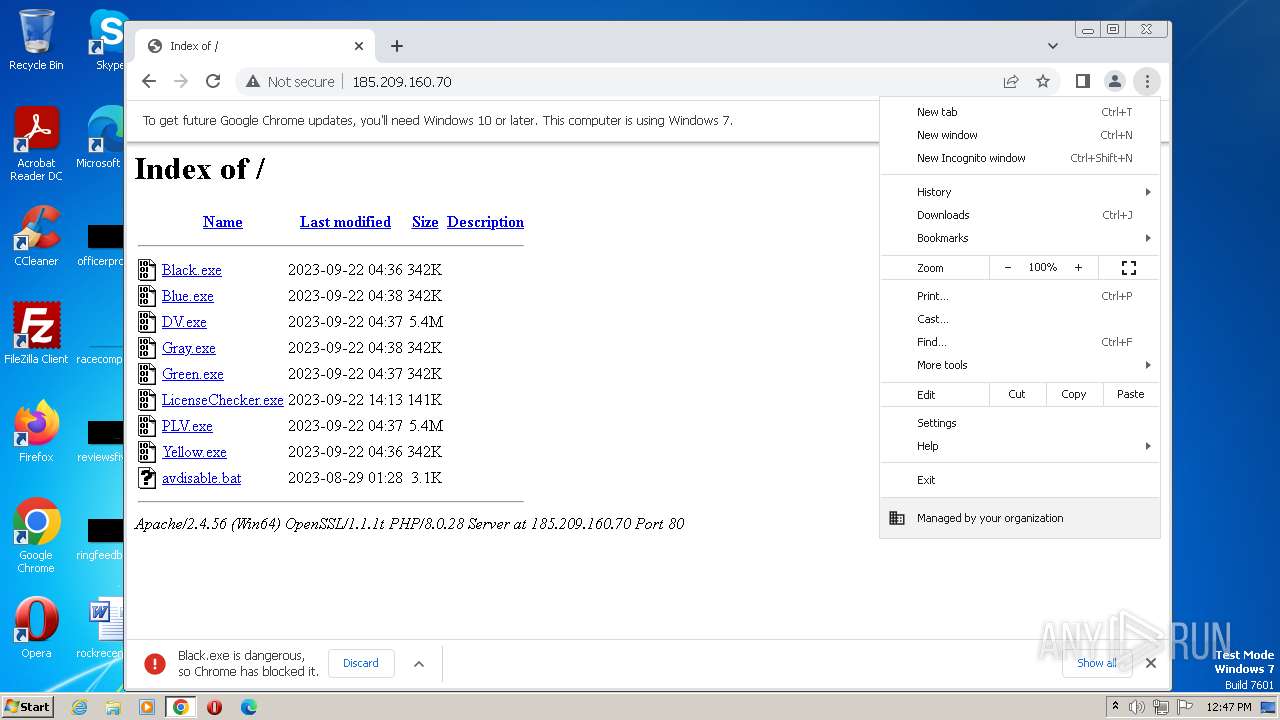Choose New Incognito window
1280x720 pixels.
click(1020, 158)
